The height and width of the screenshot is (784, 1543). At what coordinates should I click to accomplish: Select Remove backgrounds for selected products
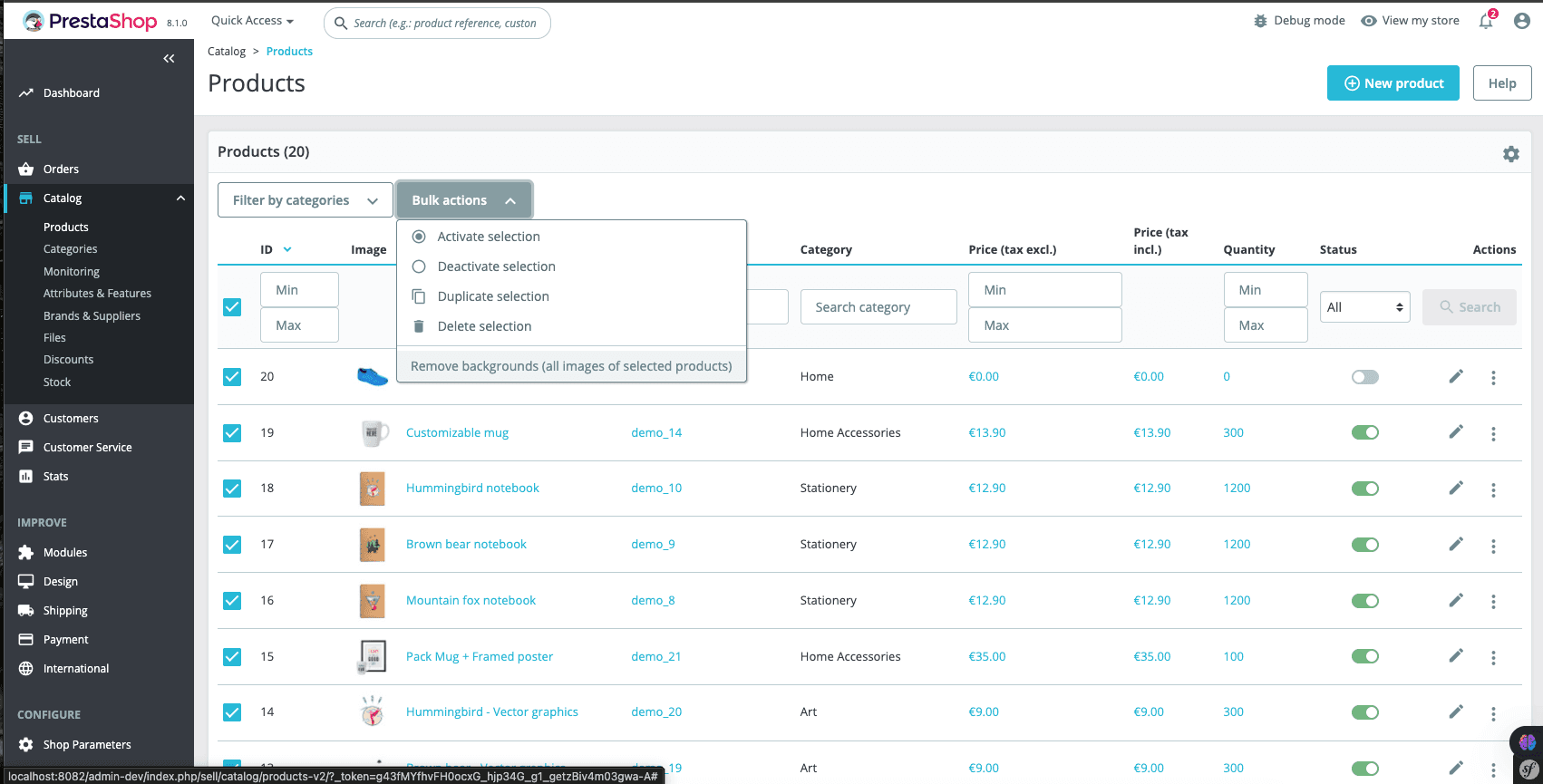click(x=571, y=366)
